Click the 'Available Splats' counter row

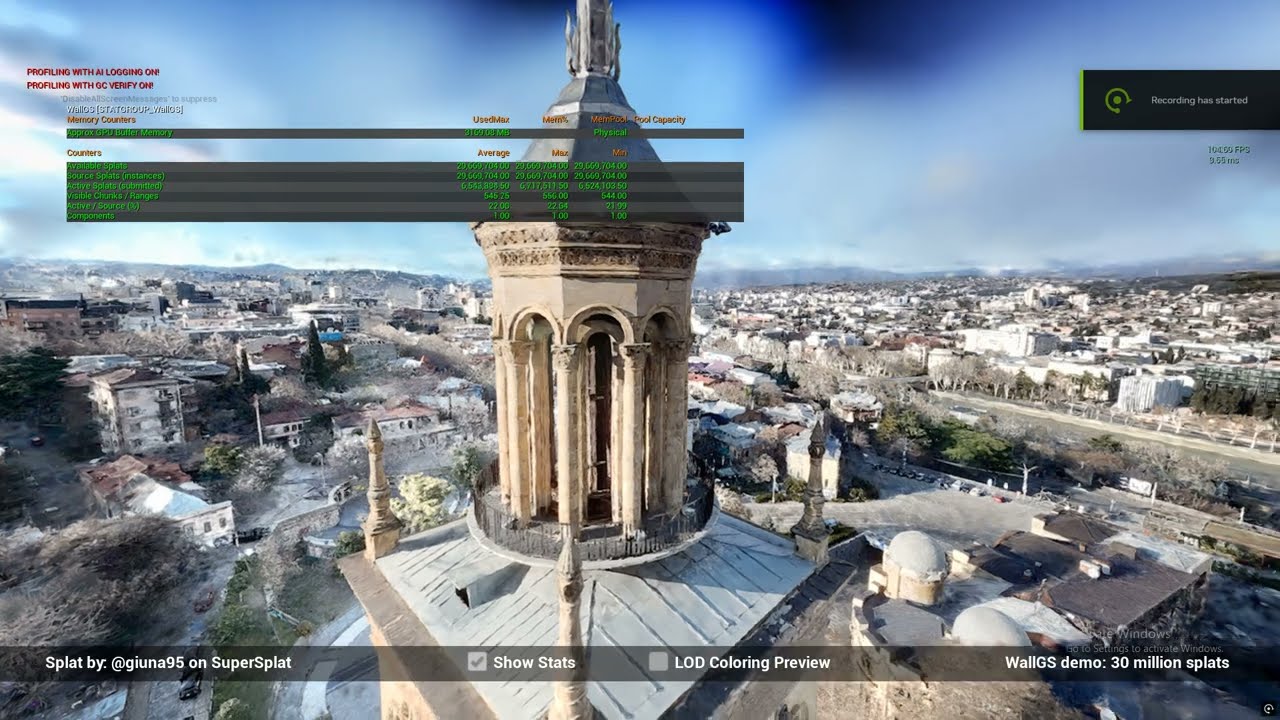click(405, 166)
